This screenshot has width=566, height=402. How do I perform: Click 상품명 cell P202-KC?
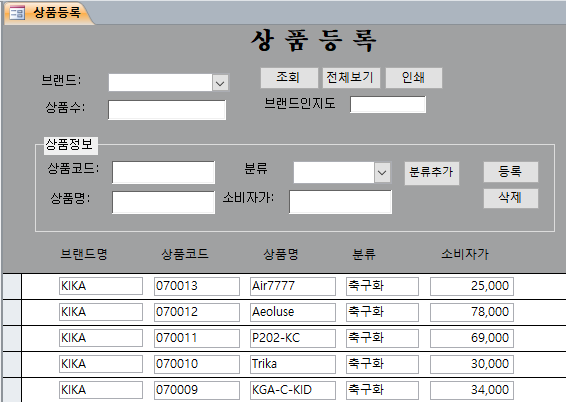293,338
